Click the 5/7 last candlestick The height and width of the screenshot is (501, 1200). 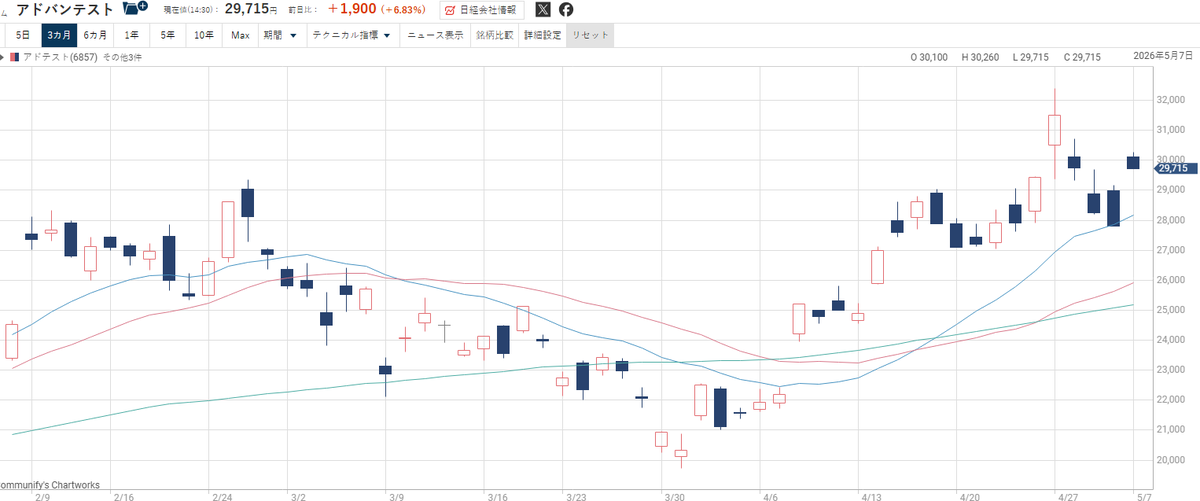coord(1133,161)
